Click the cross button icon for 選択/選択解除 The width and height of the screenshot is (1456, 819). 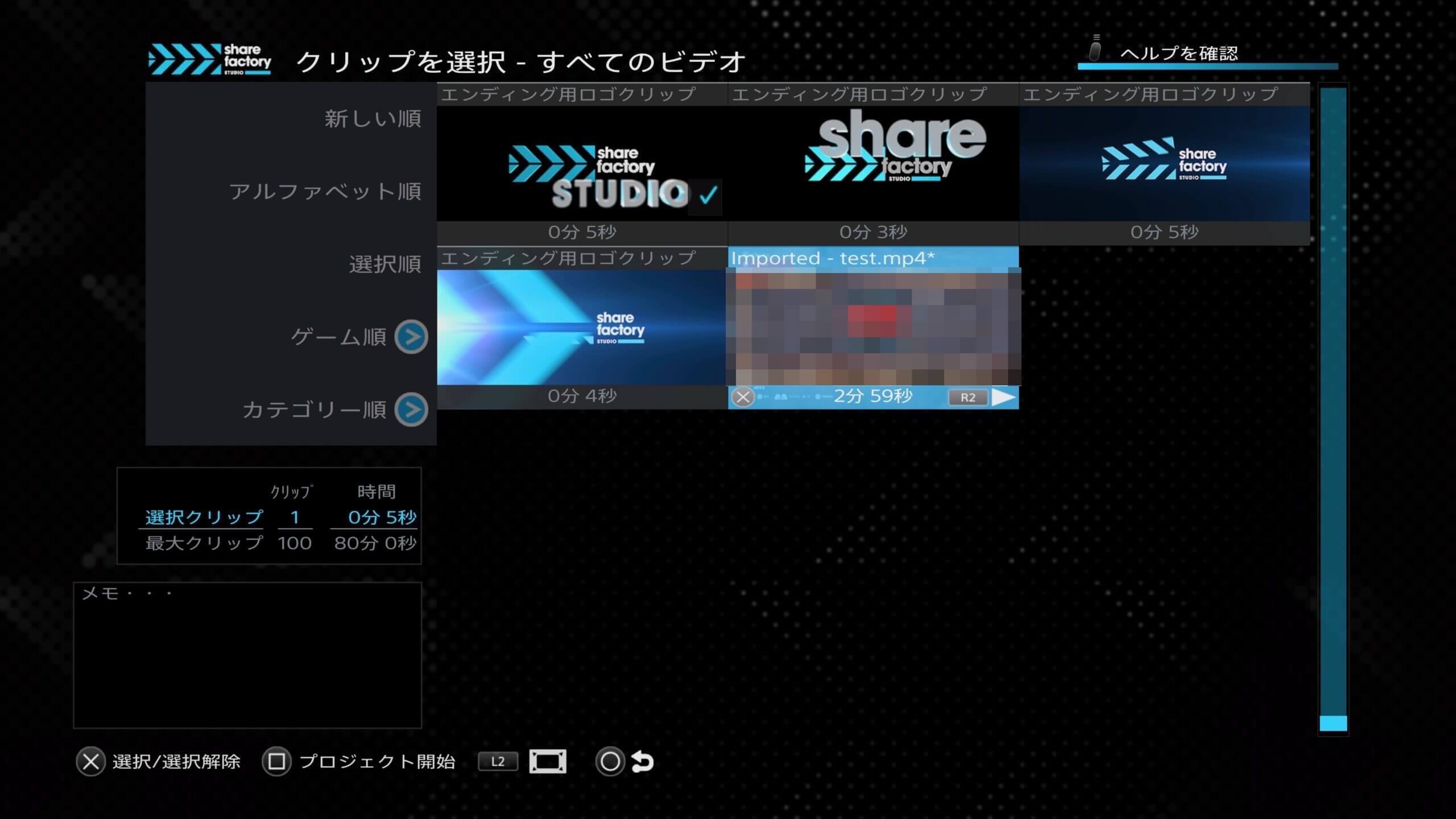point(90,762)
